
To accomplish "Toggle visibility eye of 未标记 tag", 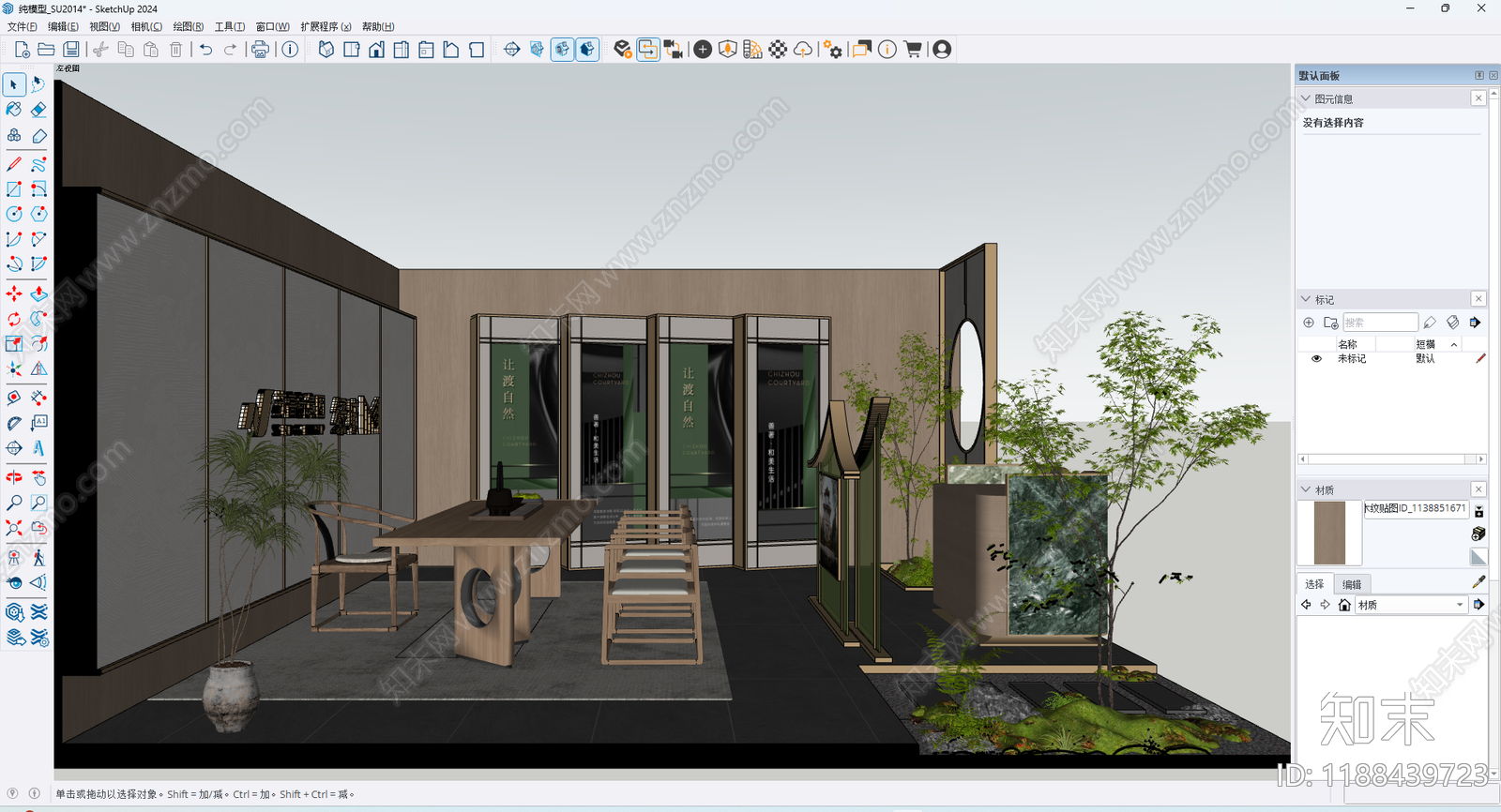I will 1316,359.
